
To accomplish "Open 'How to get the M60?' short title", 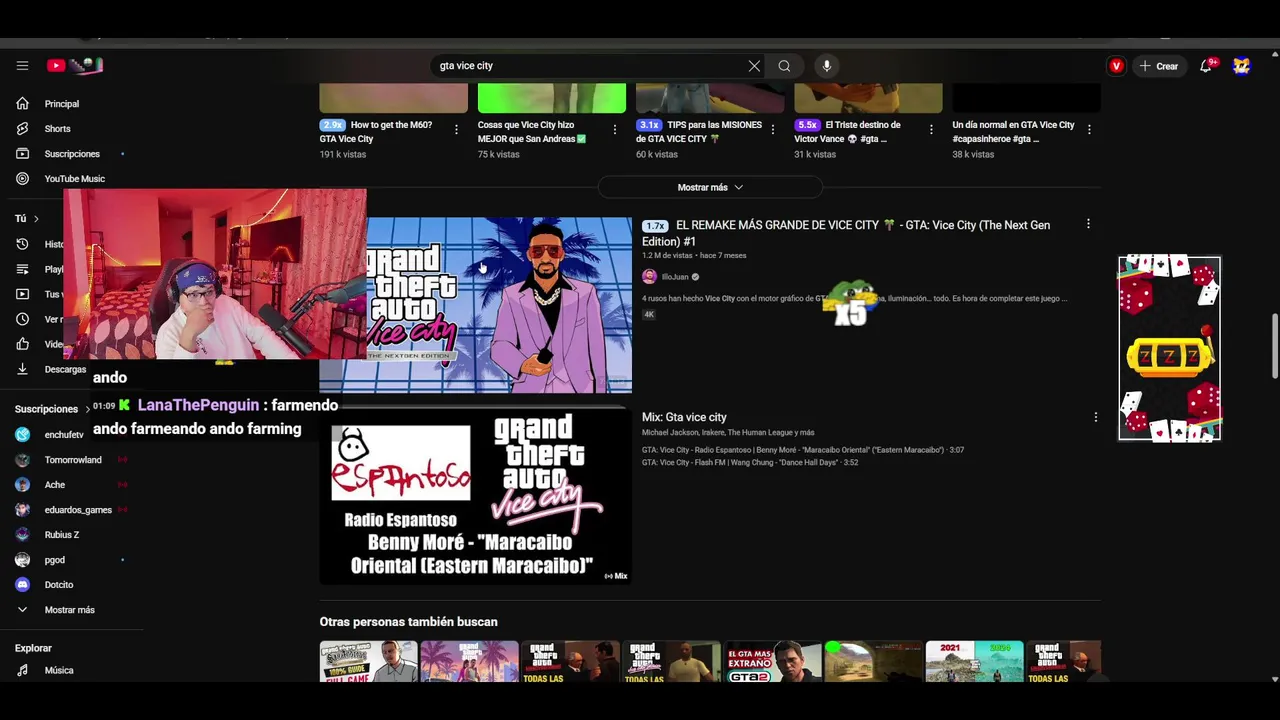I will [x=376, y=132].
